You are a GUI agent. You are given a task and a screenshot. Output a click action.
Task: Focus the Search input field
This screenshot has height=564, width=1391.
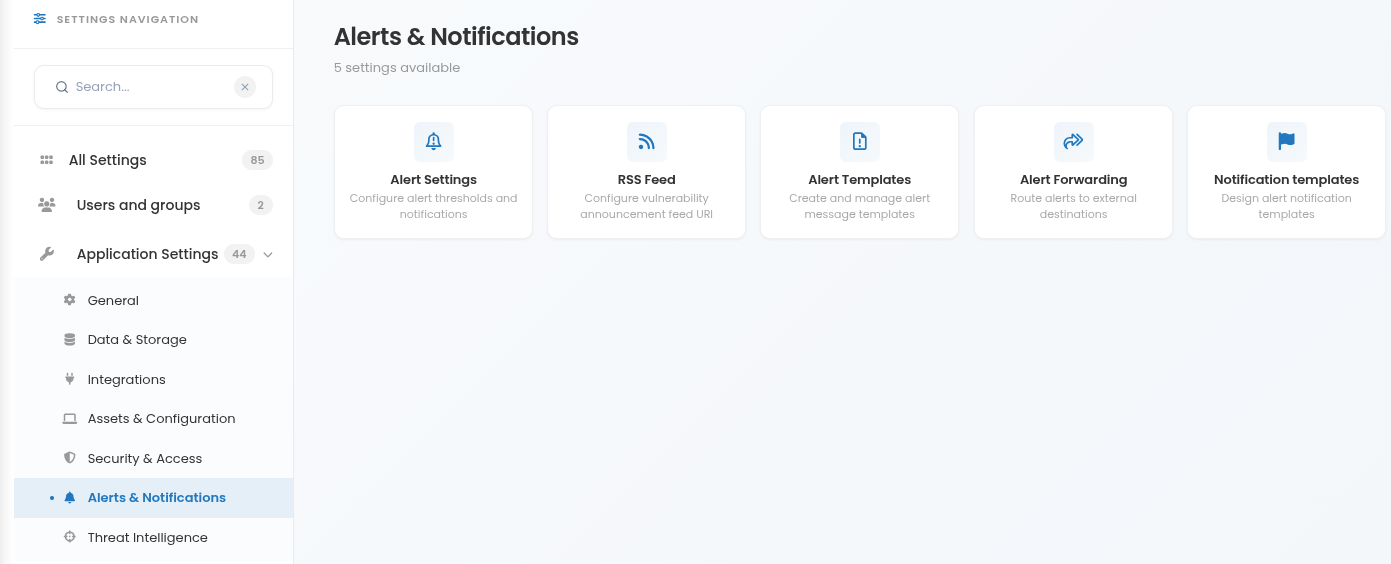tap(153, 87)
